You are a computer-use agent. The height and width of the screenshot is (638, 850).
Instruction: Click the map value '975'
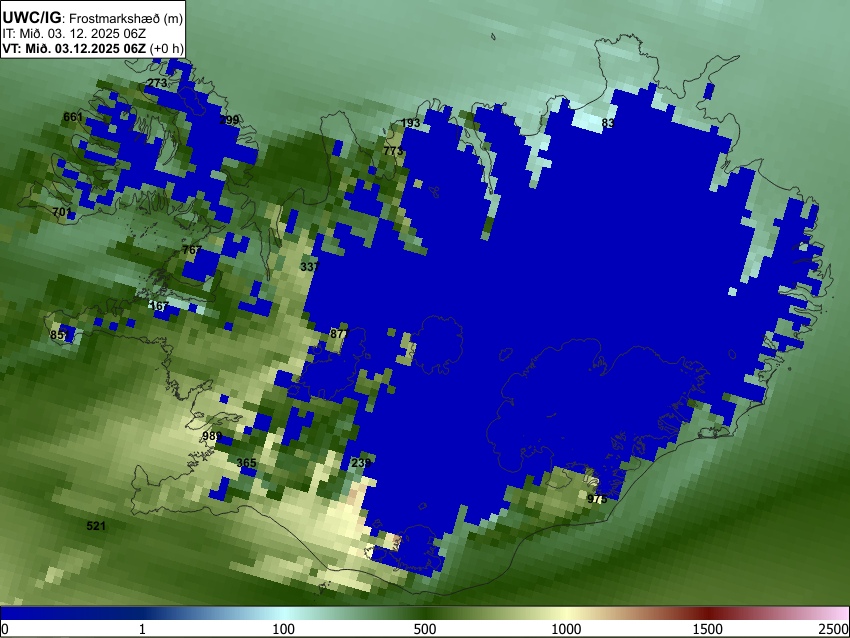click(597, 499)
